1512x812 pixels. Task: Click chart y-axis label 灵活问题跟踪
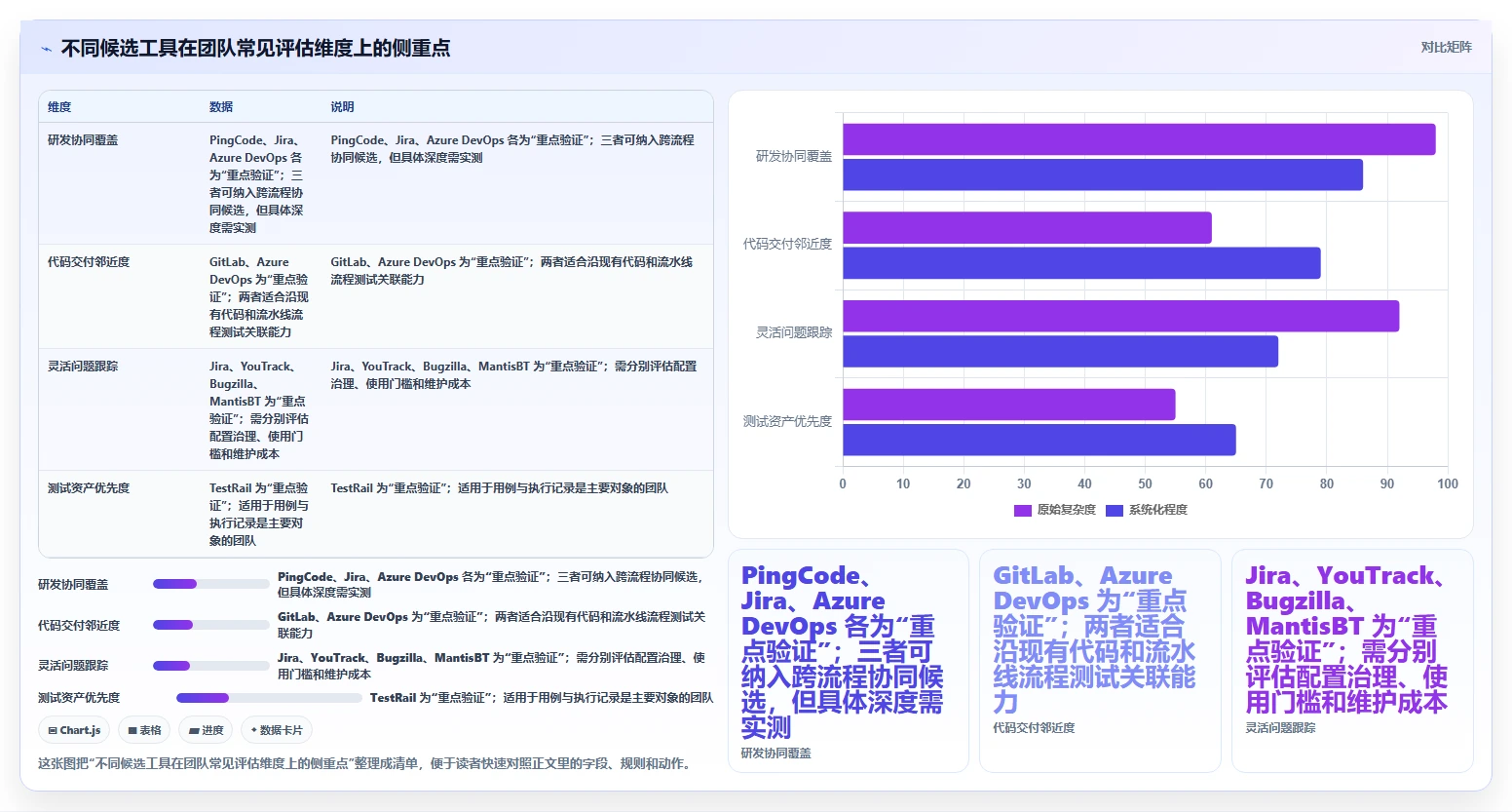[794, 332]
